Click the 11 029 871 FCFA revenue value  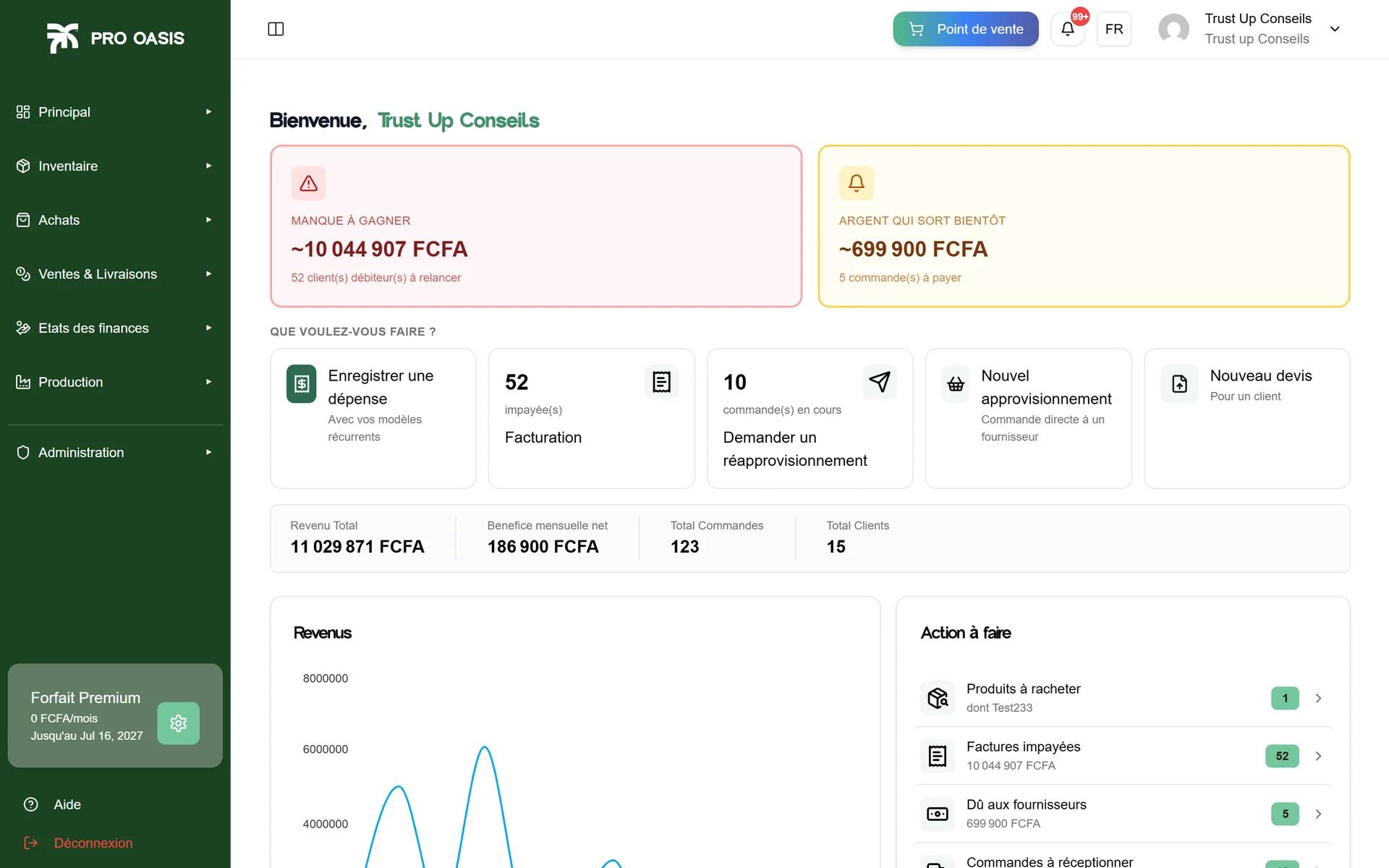[357, 546]
